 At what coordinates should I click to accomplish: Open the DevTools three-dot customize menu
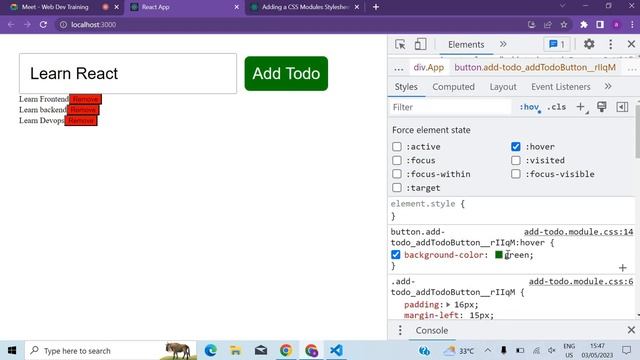(611, 44)
